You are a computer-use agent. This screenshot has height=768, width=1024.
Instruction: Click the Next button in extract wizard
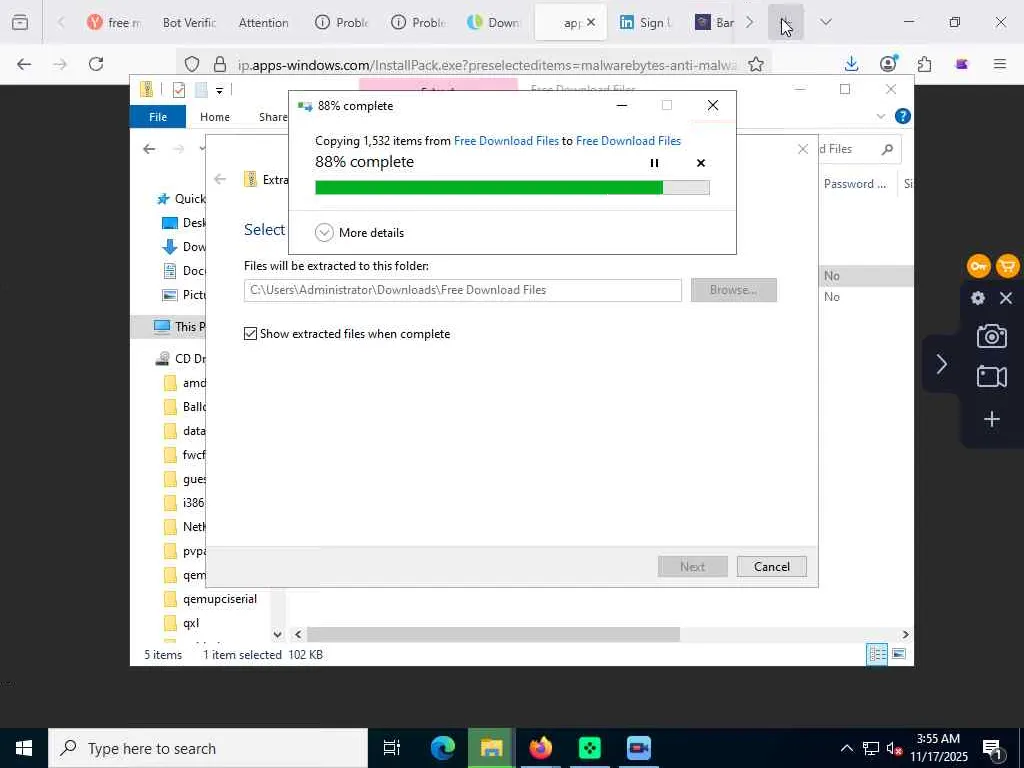point(692,566)
